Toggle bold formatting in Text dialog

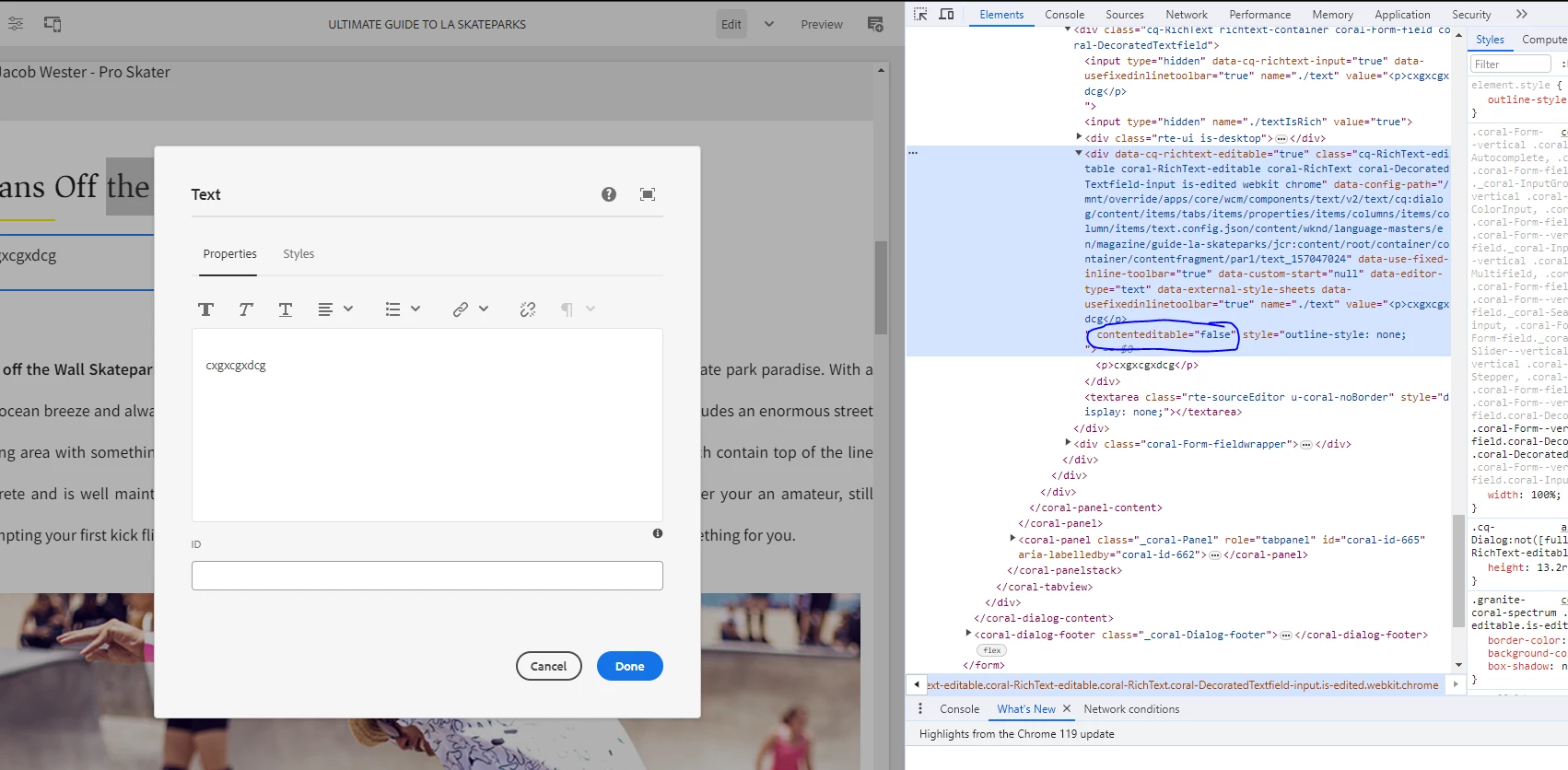[x=206, y=309]
